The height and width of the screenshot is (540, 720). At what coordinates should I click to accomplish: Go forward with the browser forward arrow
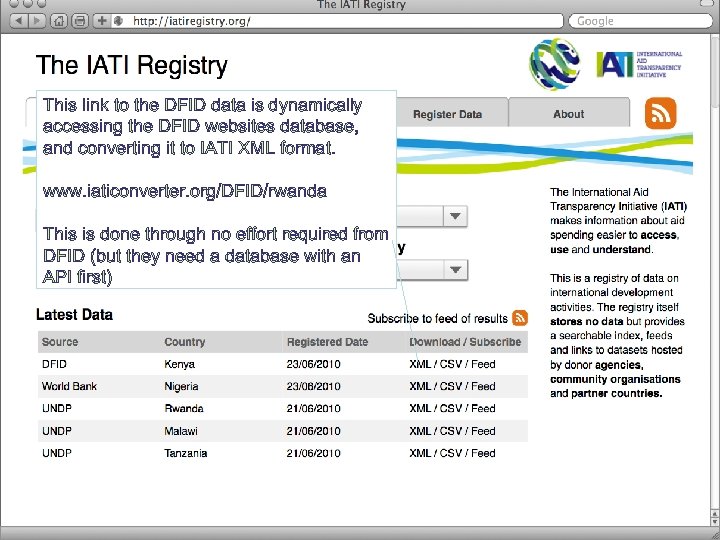click(x=37, y=21)
